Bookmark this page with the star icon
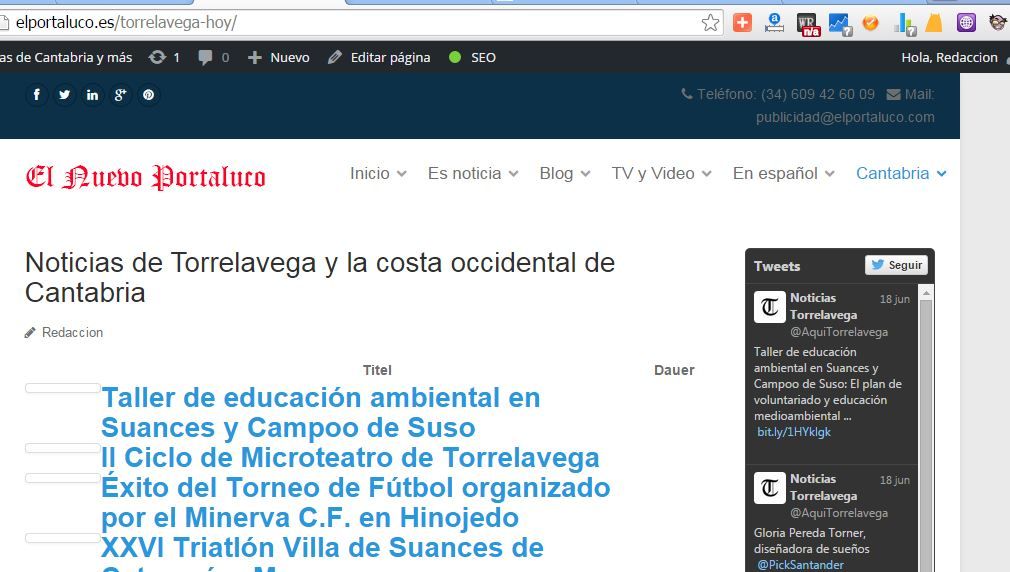The image size is (1010, 572). click(710, 23)
